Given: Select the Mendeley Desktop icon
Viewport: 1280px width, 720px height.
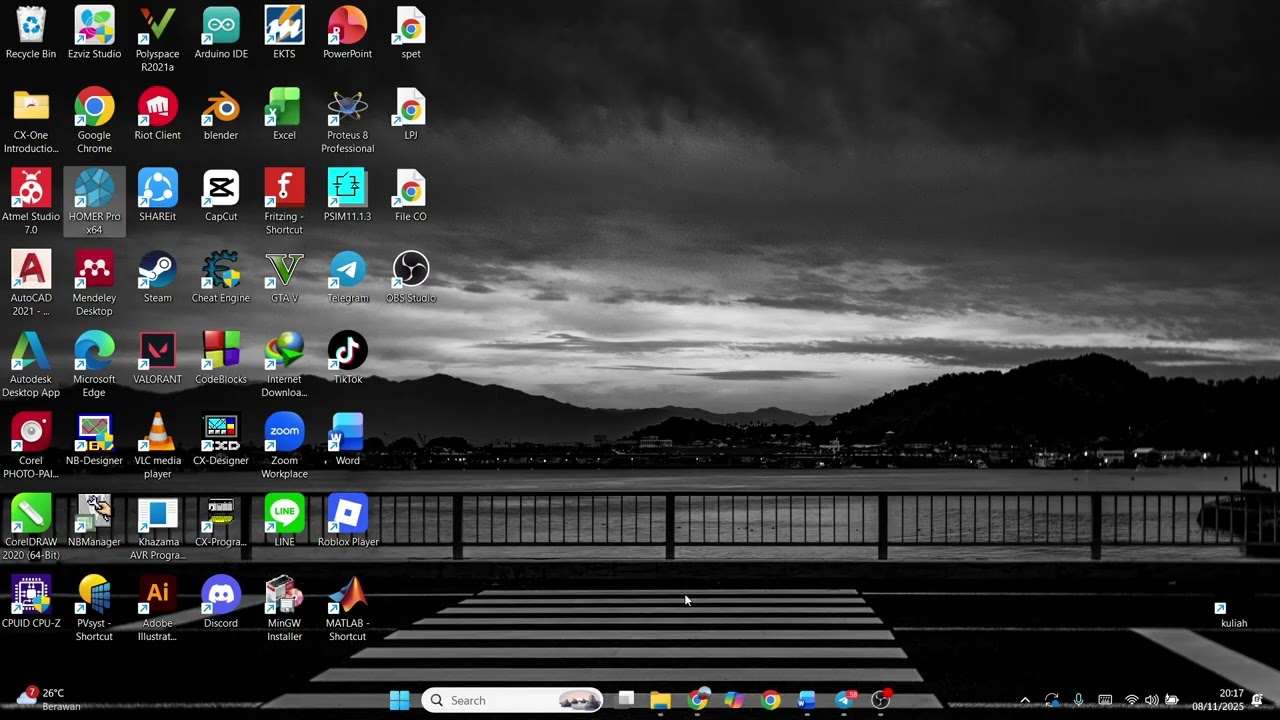Looking at the screenshot, I should (94, 283).
